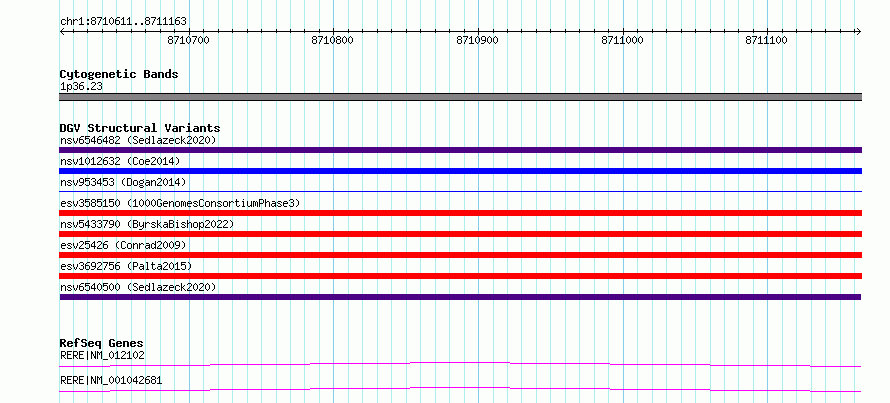This screenshot has width=890, height=403.
Task: Click the 8711000 ruler position label
Action: click(x=623, y=41)
